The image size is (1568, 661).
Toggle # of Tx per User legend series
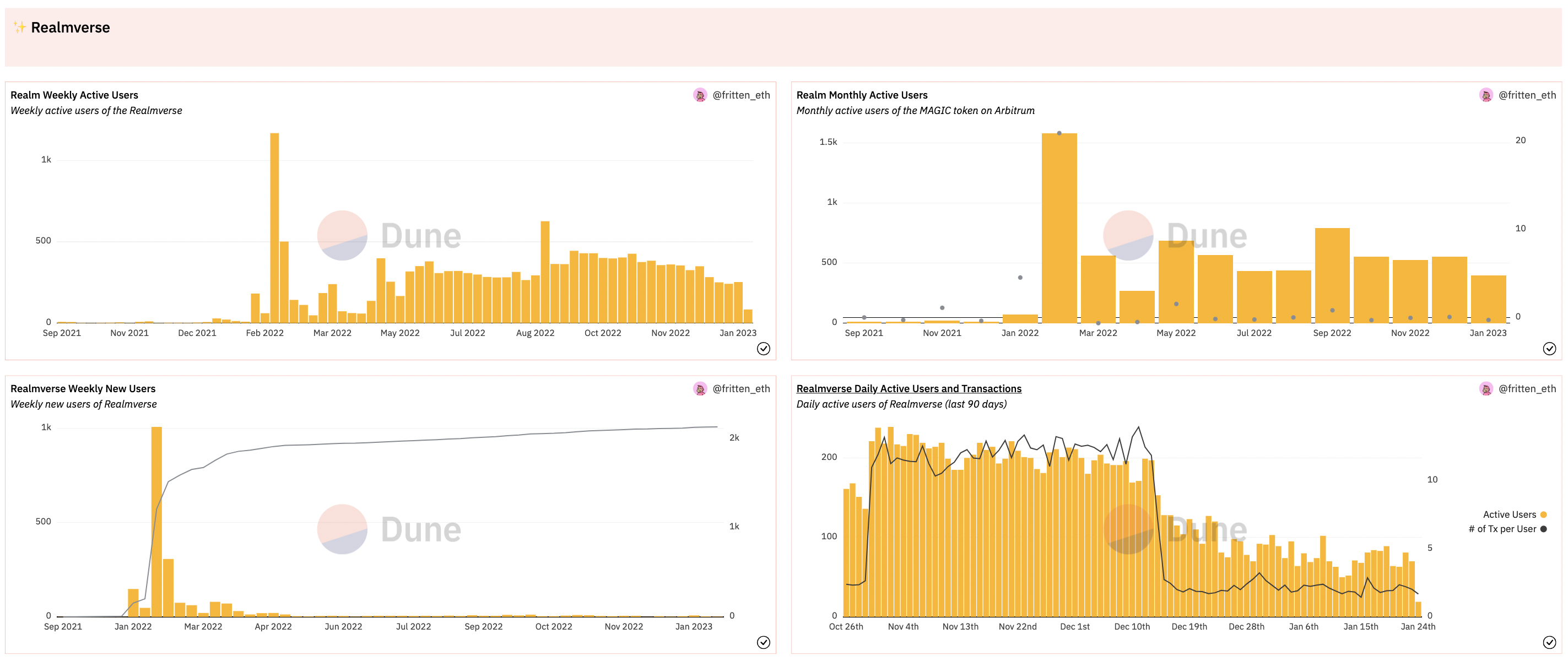(1507, 529)
